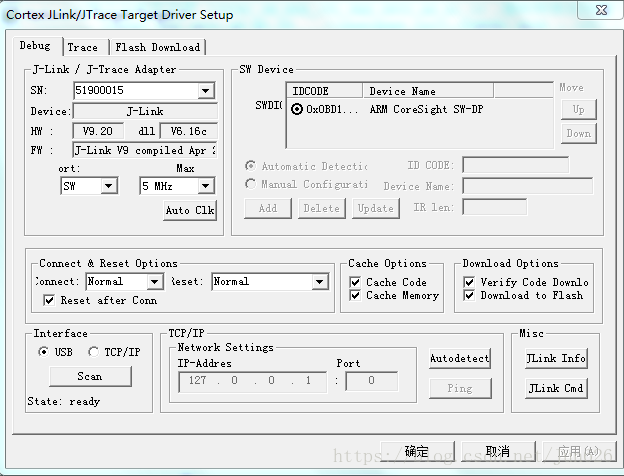Toggle Download to Flash checkbox
The height and width of the screenshot is (476, 624).
pyautogui.click(x=469, y=295)
